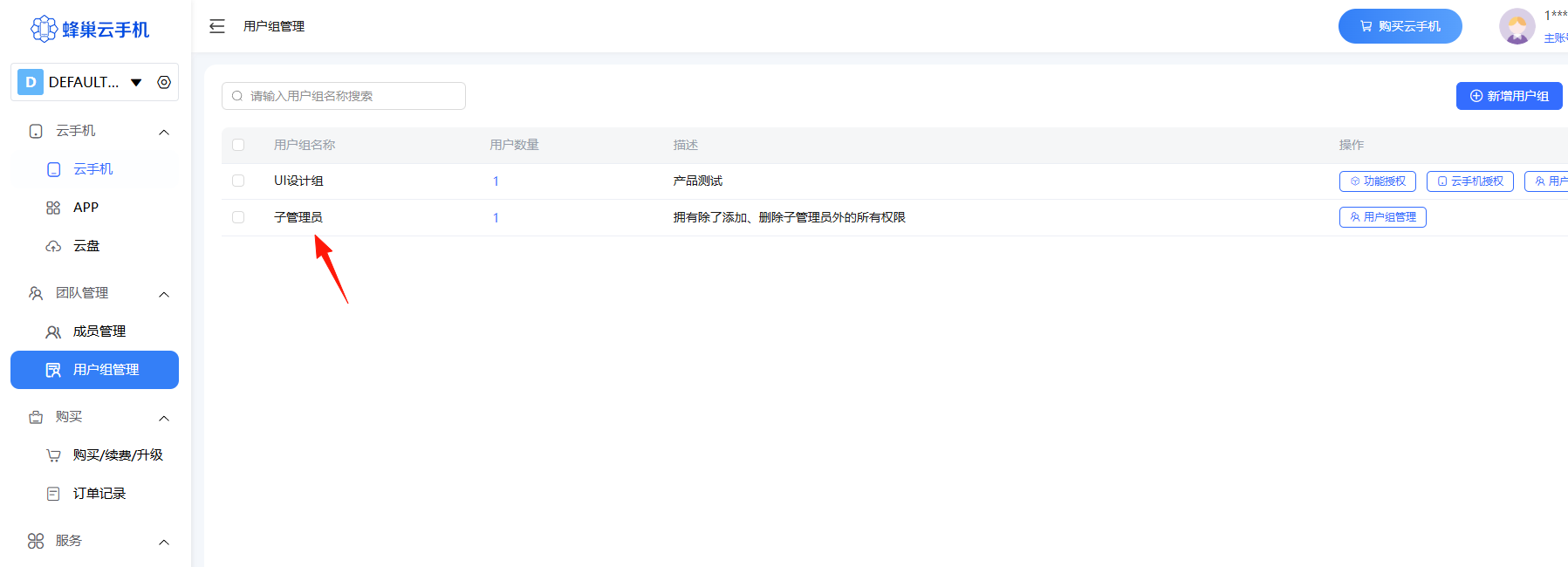Viewport: 1568px width, 567px height.
Task: Check the UI设计组 row checkbox
Action: (238, 181)
